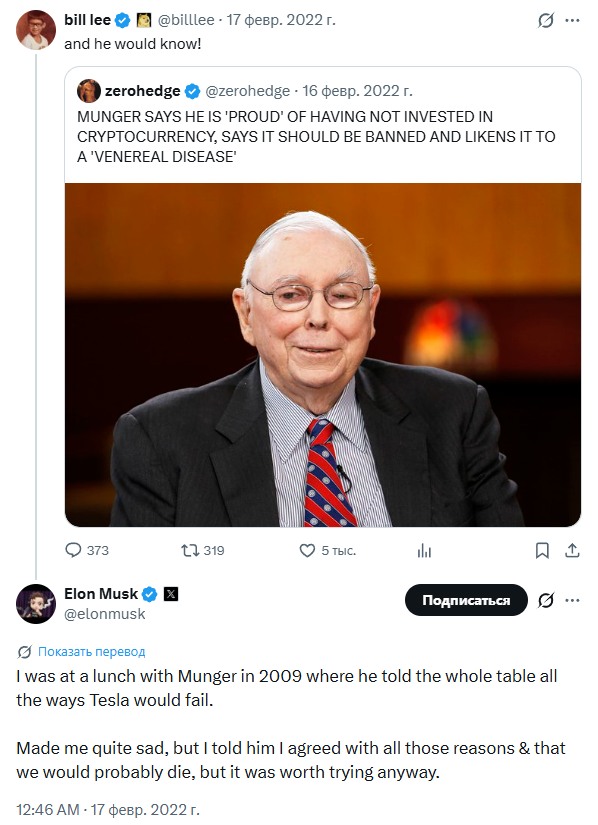Click the X affiliation badge next to Elon Musk

tap(171, 594)
